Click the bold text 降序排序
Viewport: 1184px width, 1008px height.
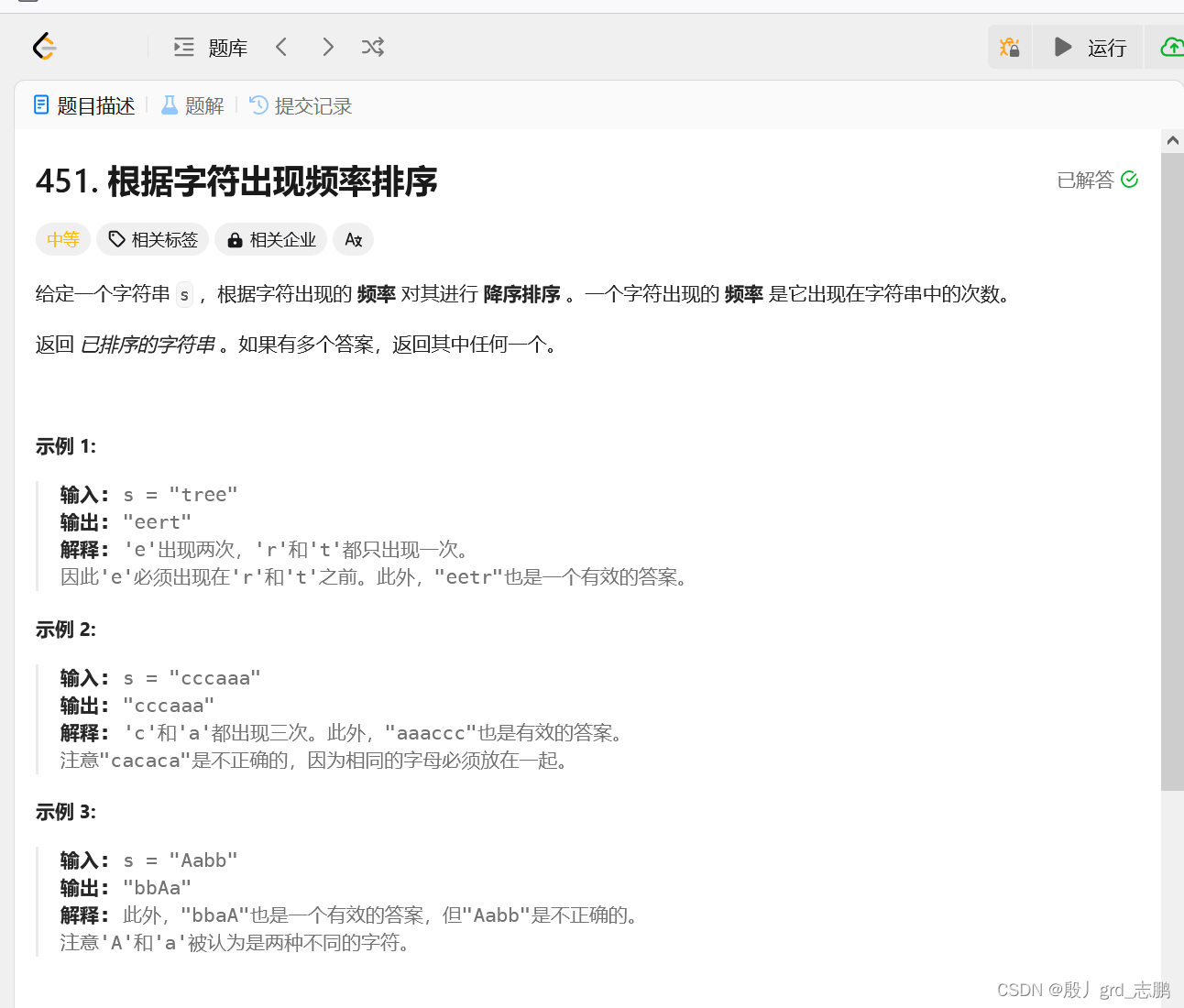pyautogui.click(x=521, y=294)
